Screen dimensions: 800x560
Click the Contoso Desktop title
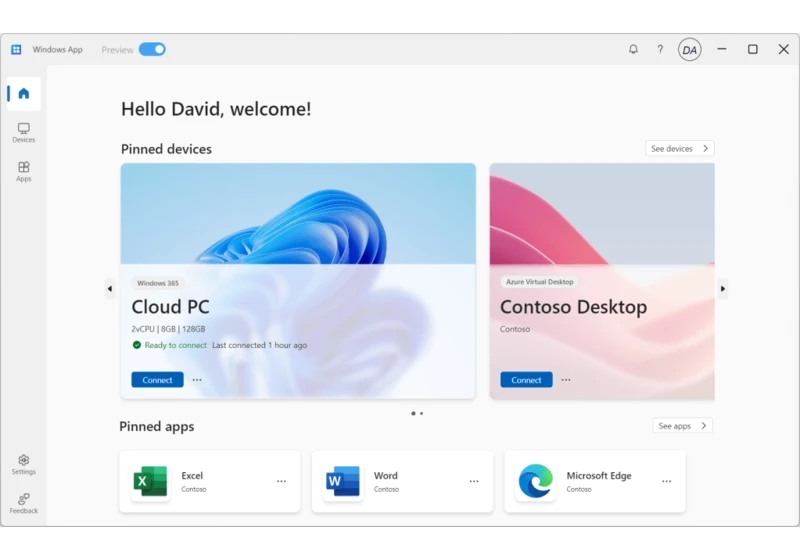tap(573, 307)
